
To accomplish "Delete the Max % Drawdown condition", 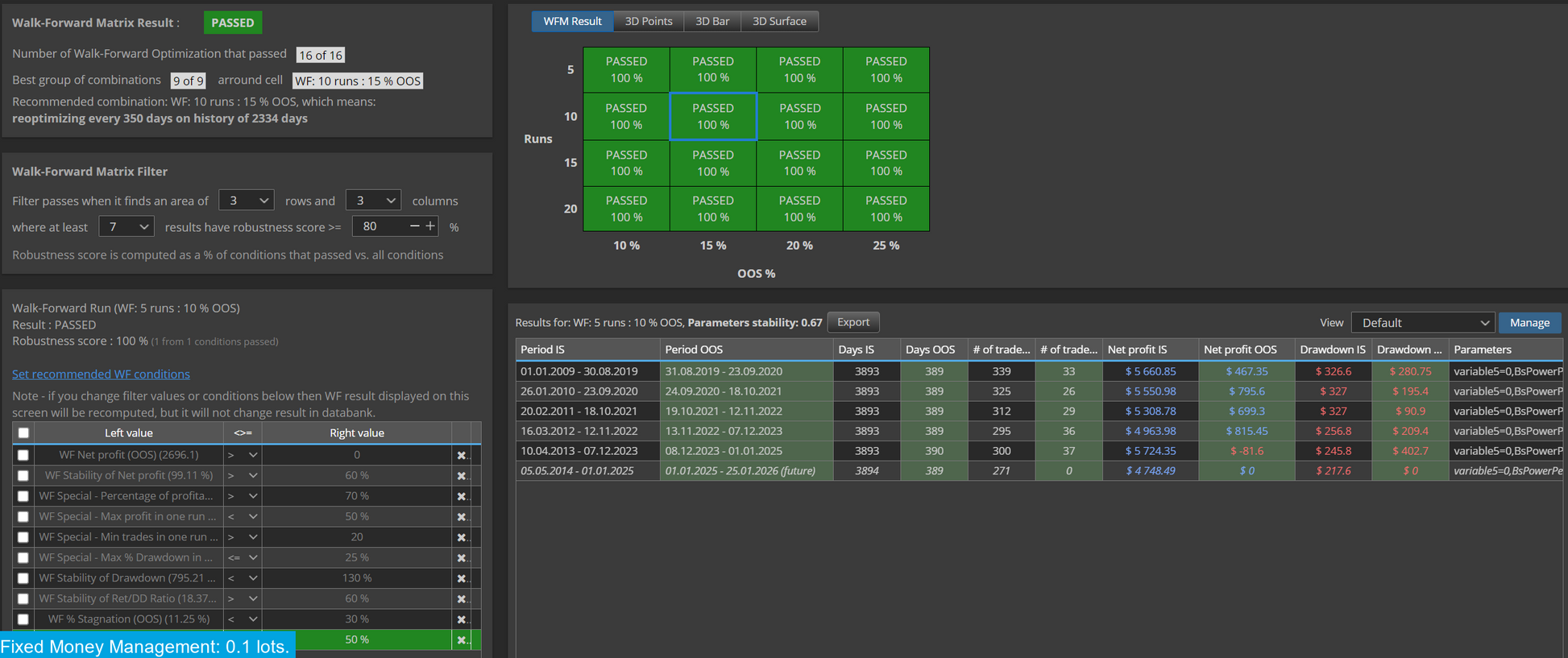I will pos(461,558).
